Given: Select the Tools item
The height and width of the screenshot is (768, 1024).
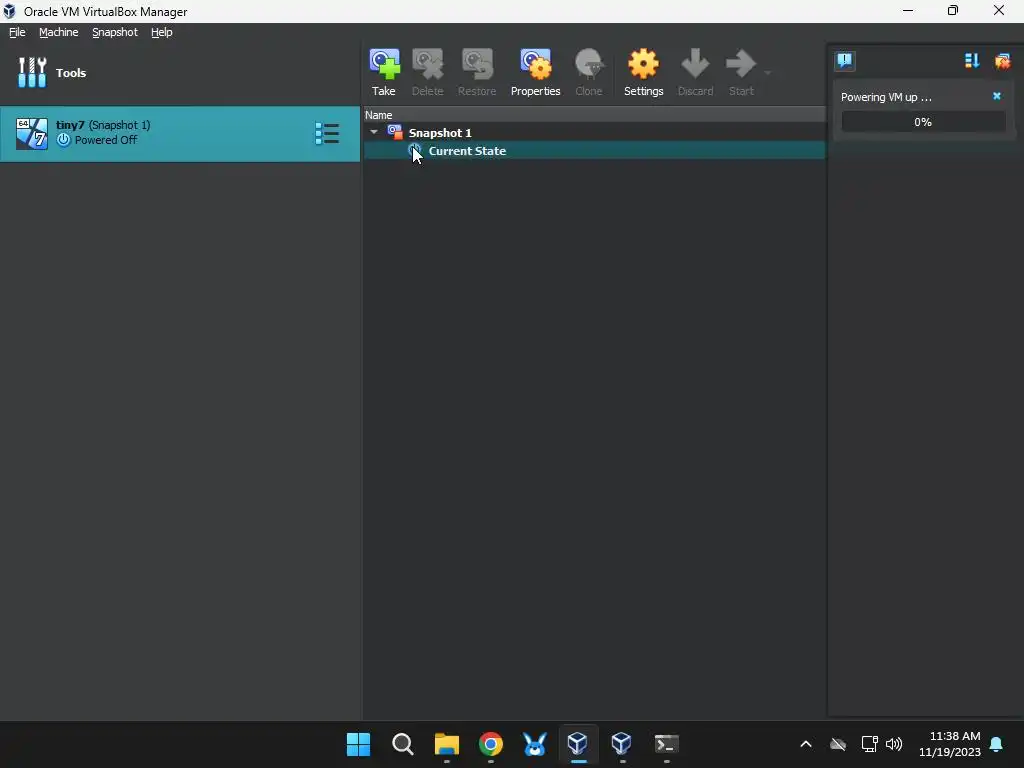Looking at the screenshot, I should [x=180, y=72].
